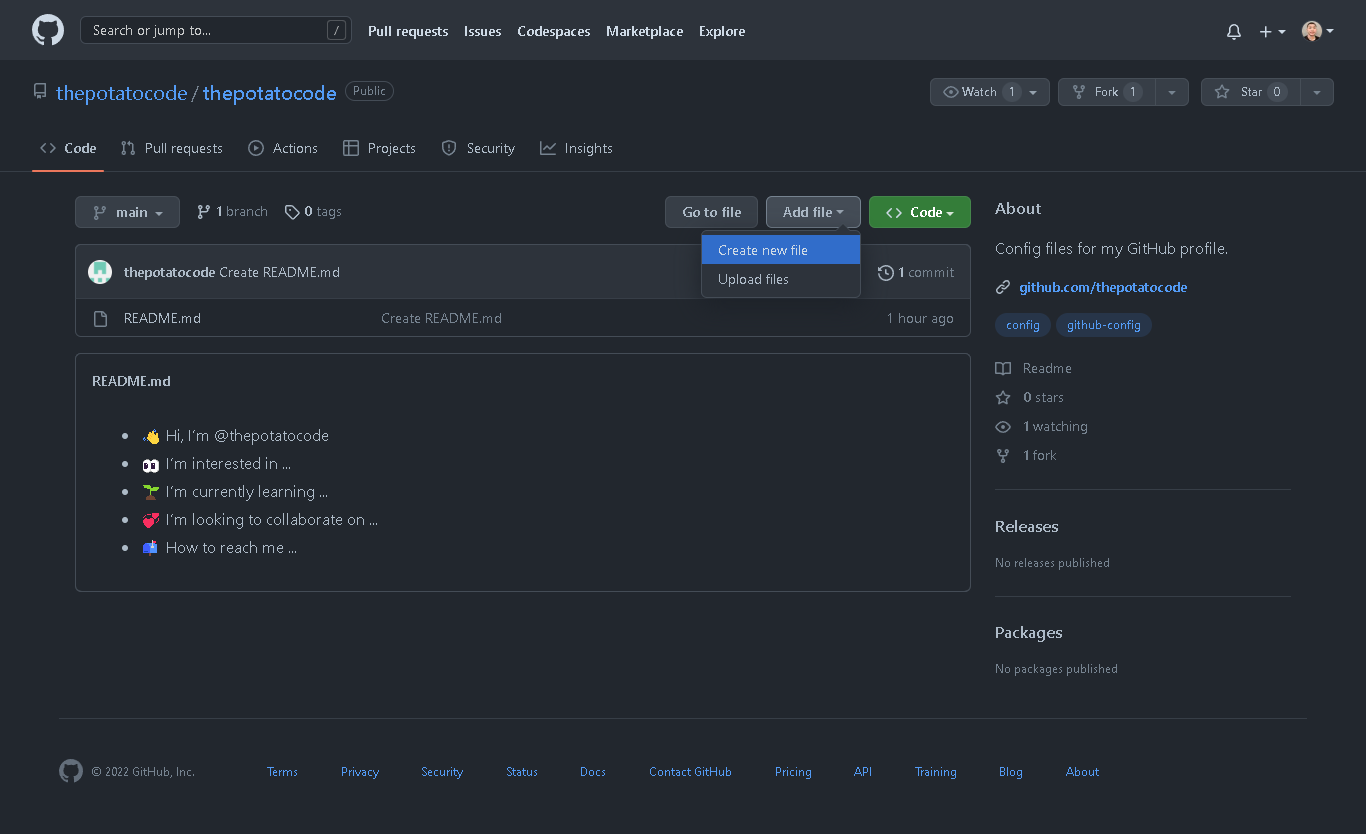Click the Fork button
Image resolution: width=1366 pixels, height=835 pixels.
pos(1106,92)
